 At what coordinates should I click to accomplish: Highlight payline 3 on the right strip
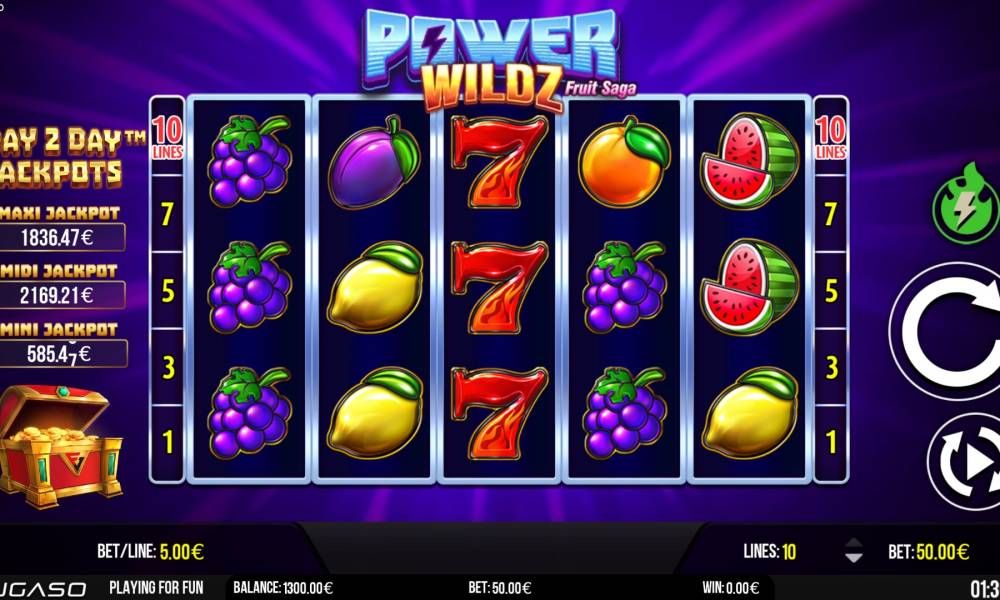pos(831,367)
